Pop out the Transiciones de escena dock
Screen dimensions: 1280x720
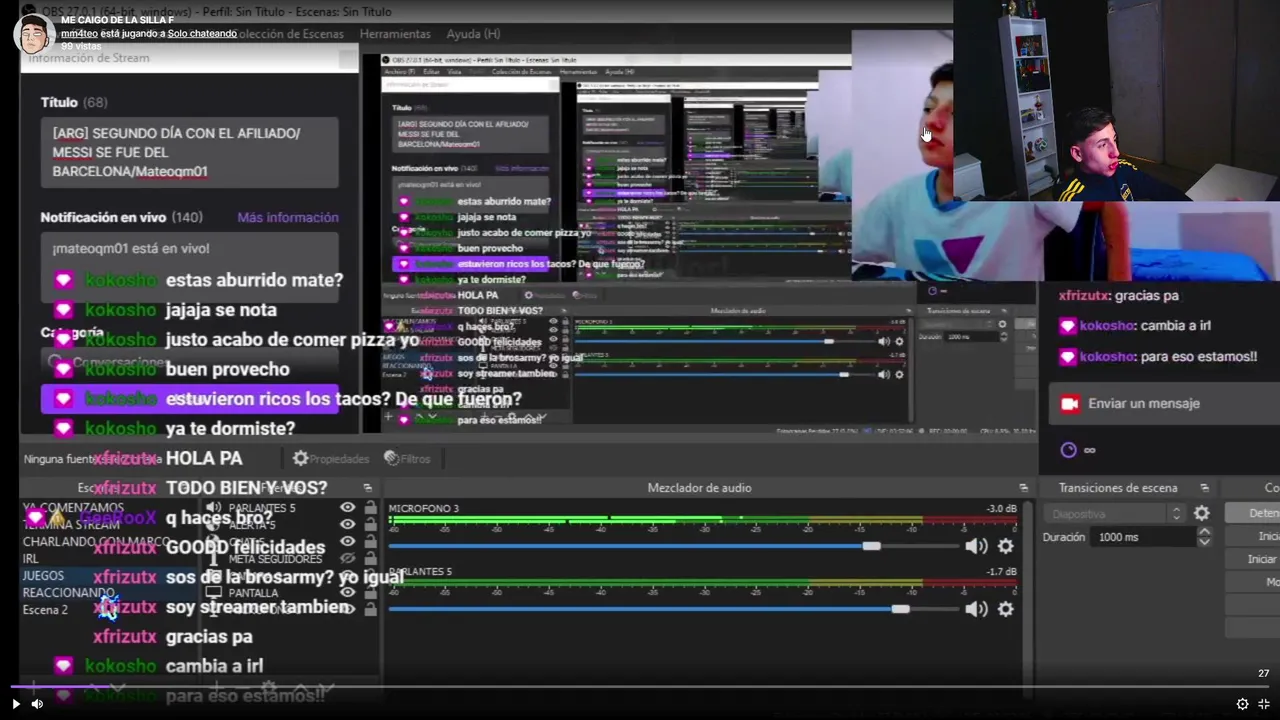click(x=1205, y=488)
